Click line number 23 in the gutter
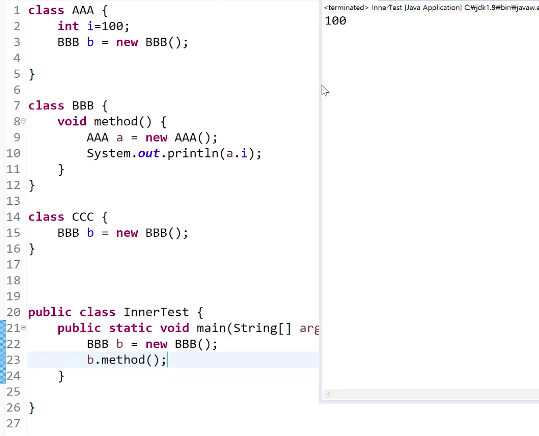 [13, 360]
